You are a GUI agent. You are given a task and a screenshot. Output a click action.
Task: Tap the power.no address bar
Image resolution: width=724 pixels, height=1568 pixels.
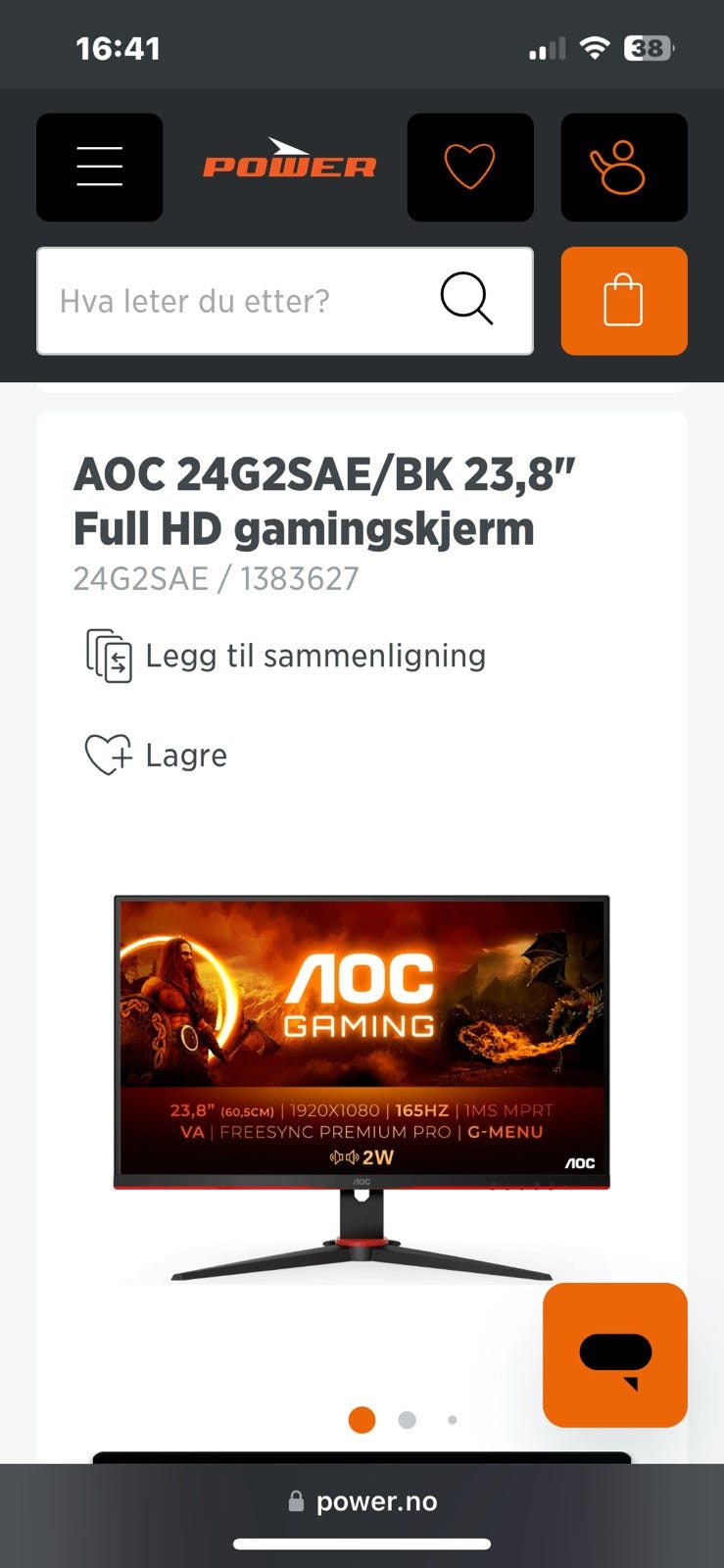362,1501
